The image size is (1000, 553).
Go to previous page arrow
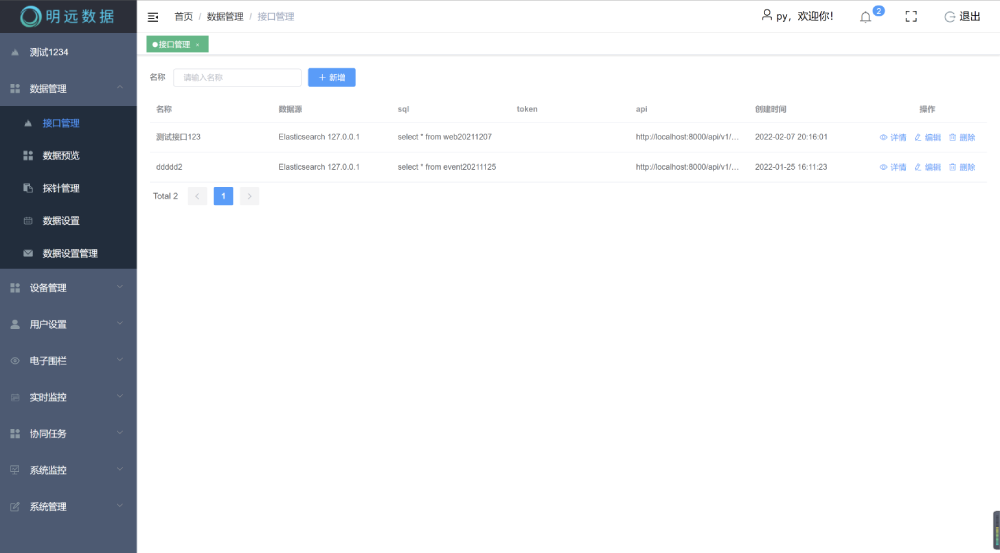coord(197,196)
